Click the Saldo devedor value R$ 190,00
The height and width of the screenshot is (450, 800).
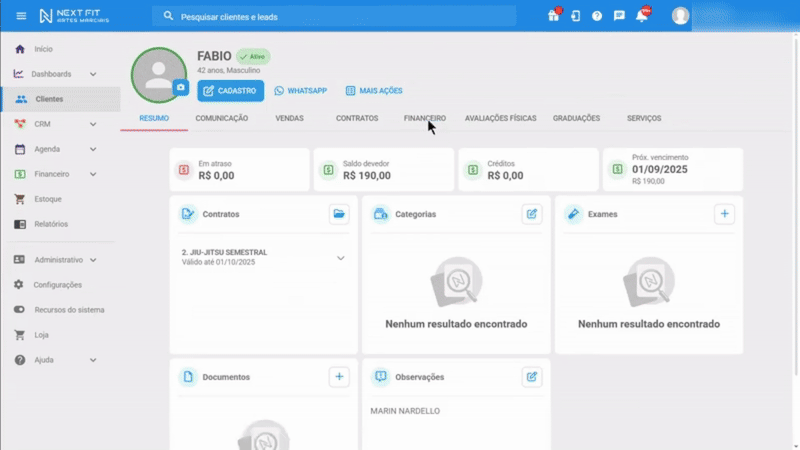tap(367, 176)
